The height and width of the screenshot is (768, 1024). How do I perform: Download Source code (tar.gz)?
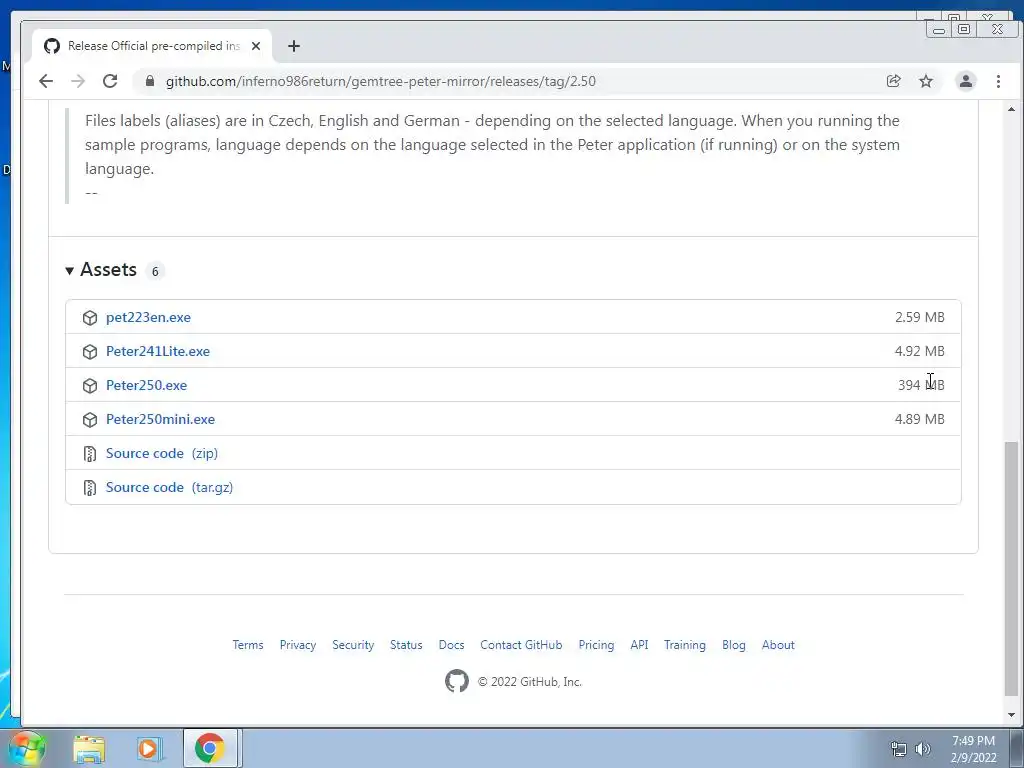(169, 487)
